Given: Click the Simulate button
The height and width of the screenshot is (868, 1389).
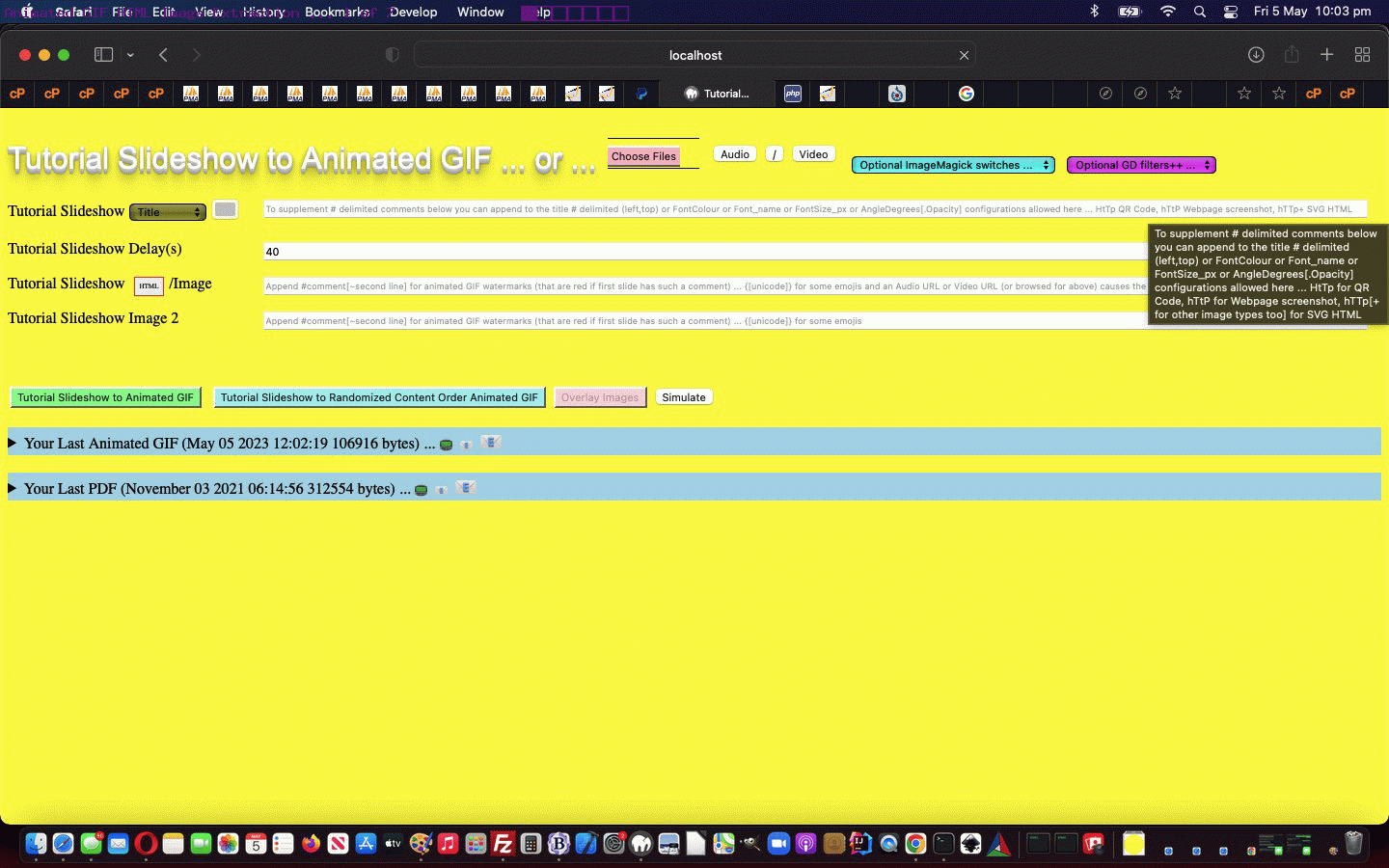Looking at the screenshot, I should [684, 396].
